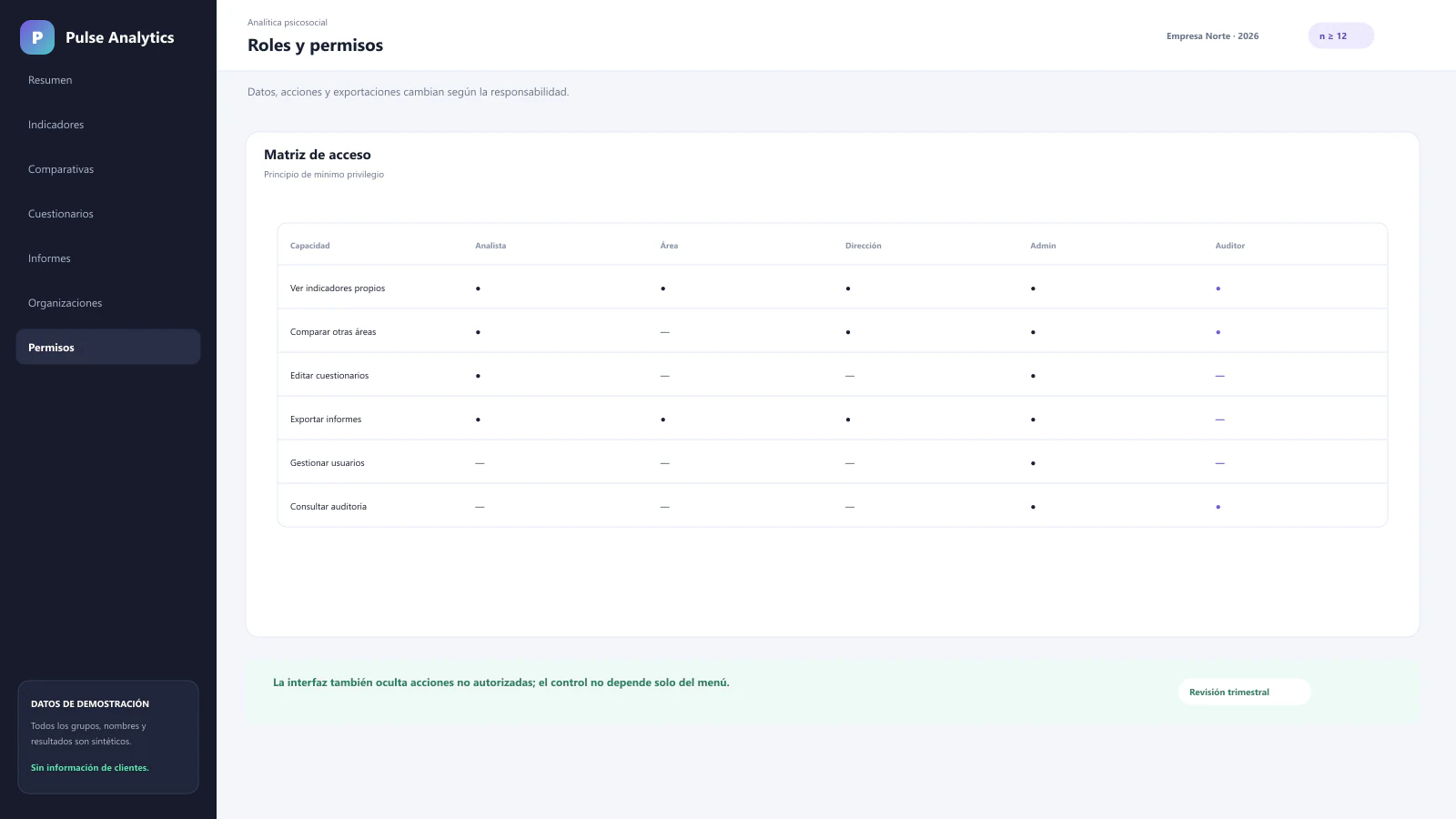Click the Capacidad column header
Image resolution: width=1456 pixels, height=819 pixels.
[309, 246]
